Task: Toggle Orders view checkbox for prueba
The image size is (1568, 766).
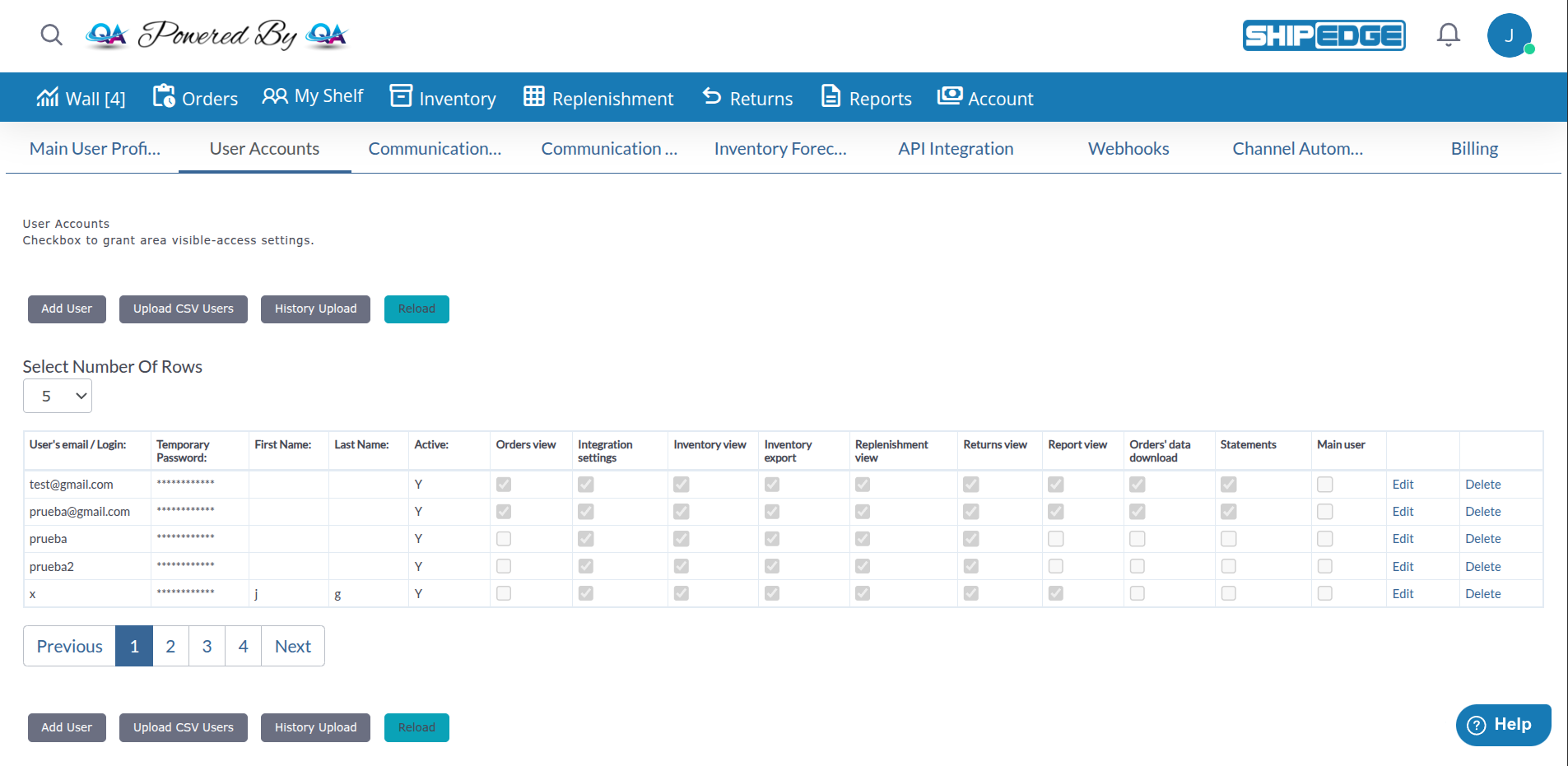Action: (x=504, y=539)
